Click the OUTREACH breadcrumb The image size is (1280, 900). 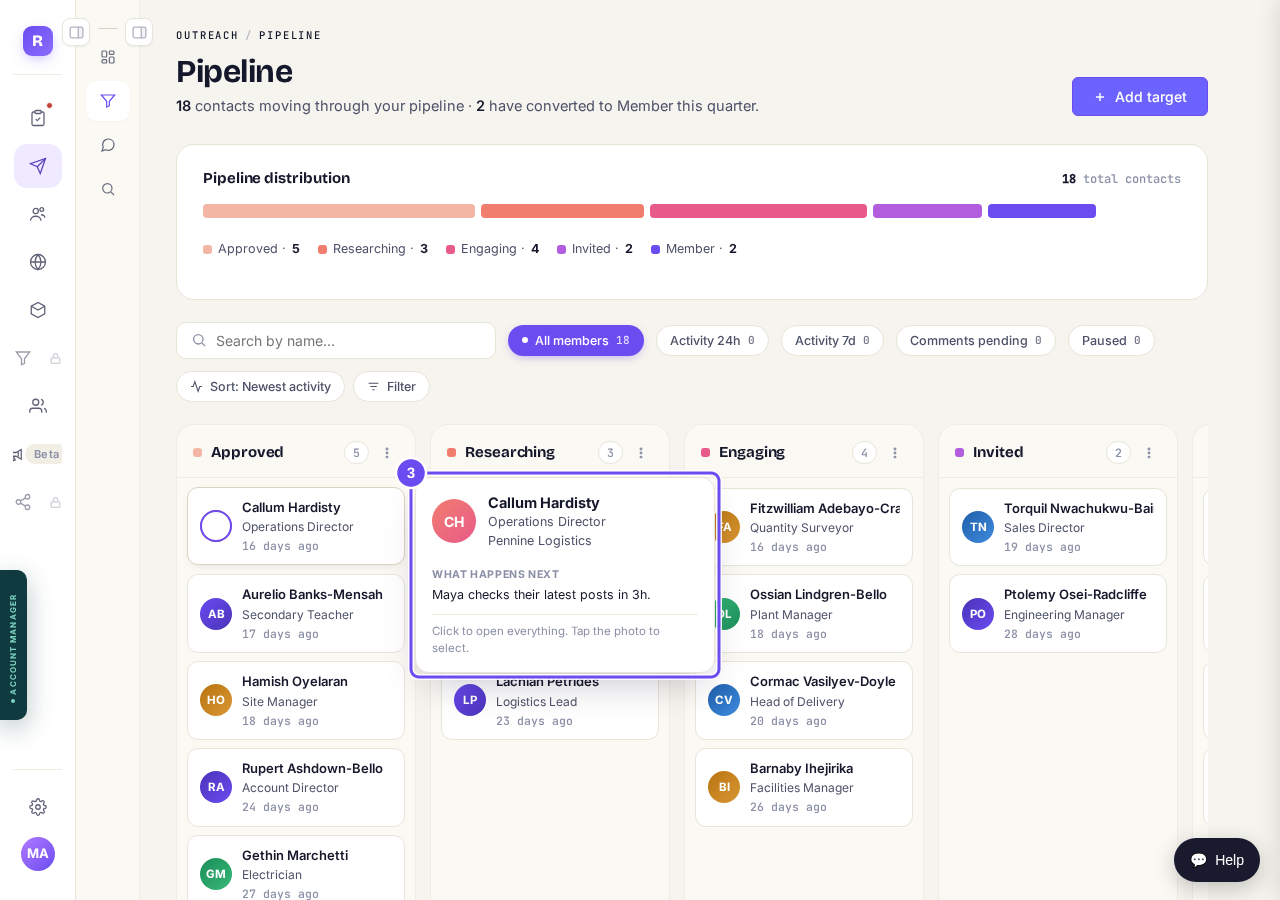pyautogui.click(x=207, y=35)
